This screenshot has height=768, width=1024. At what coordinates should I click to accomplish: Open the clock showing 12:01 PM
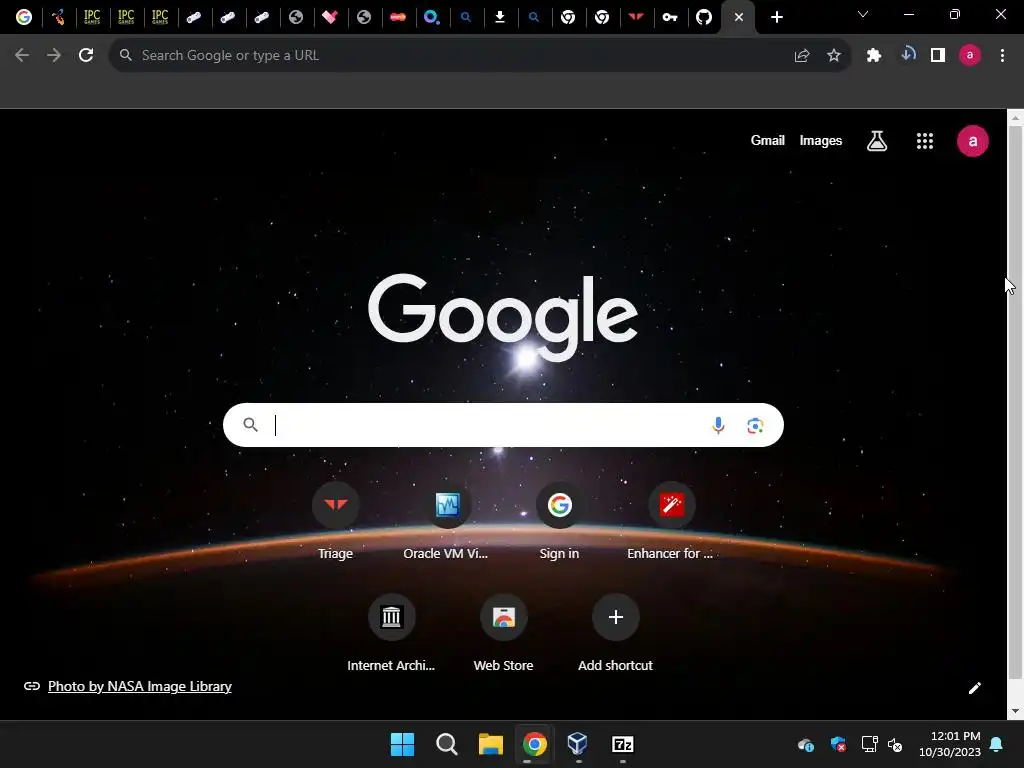(950, 744)
